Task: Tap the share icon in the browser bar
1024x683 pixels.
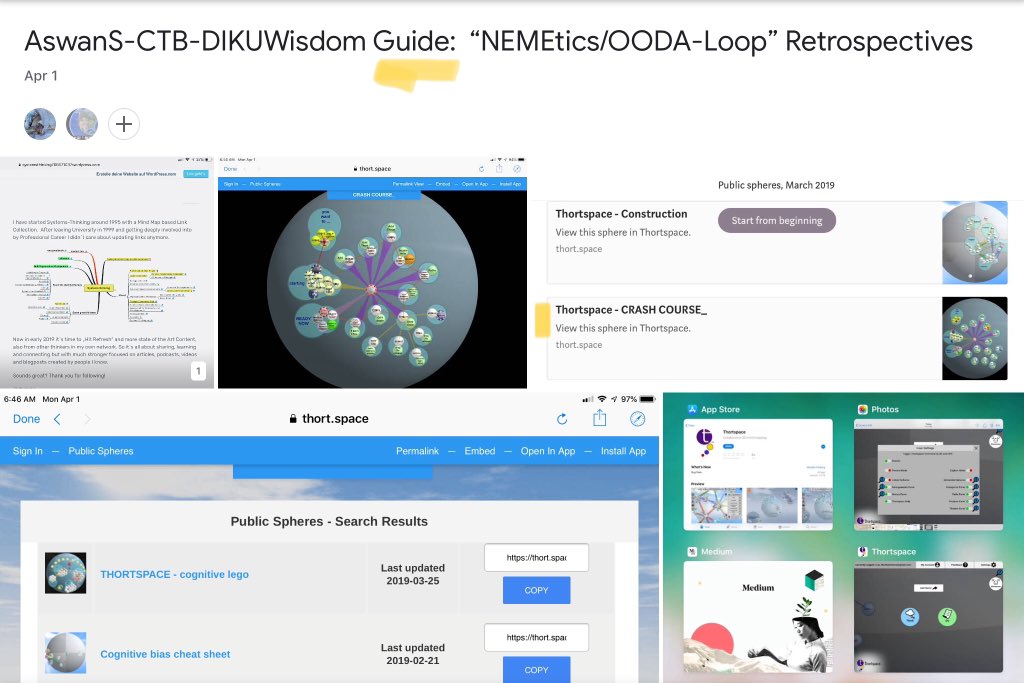Action: [600, 418]
